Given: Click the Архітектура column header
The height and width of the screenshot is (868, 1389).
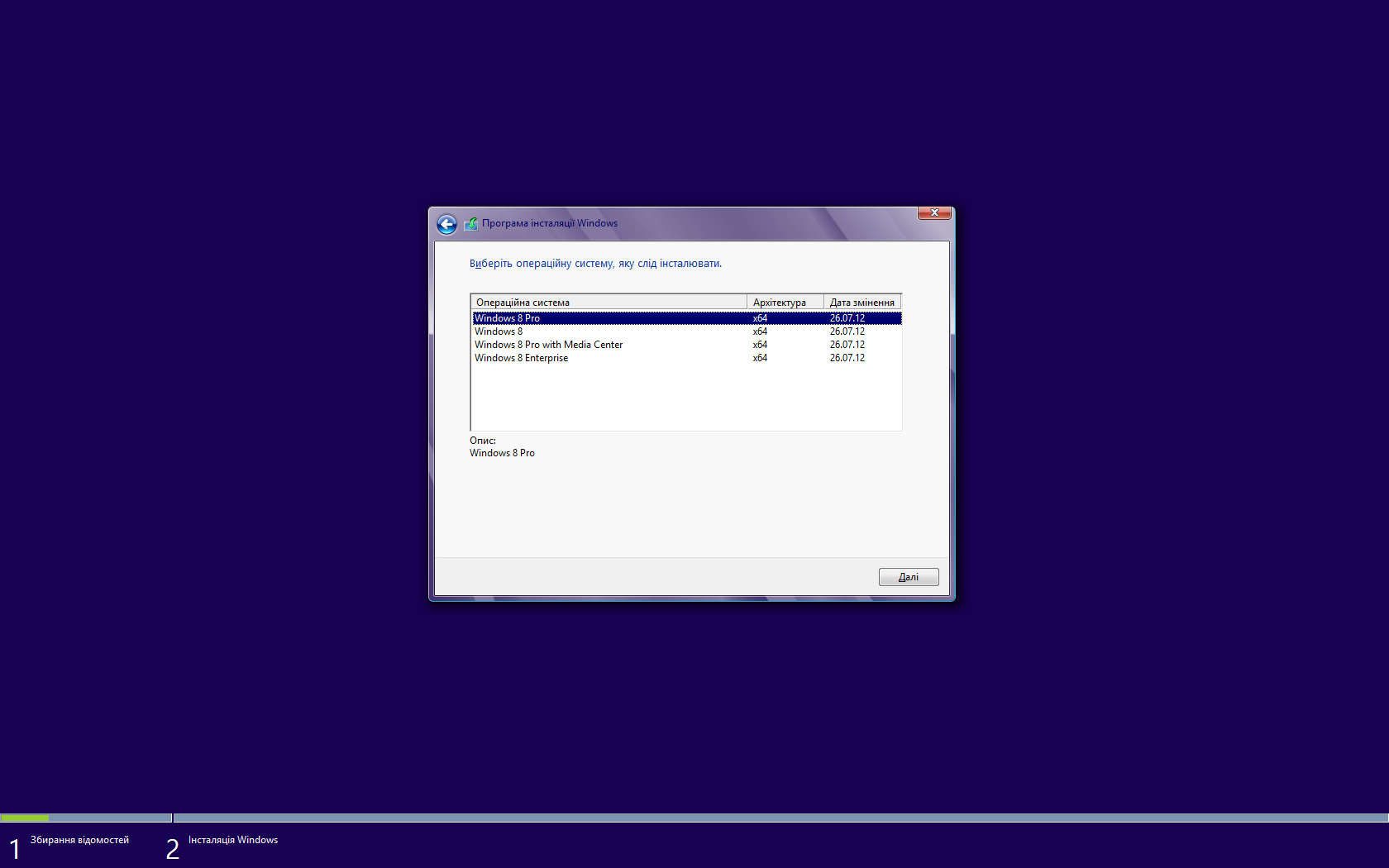Looking at the screenshot, I should 785,303.
